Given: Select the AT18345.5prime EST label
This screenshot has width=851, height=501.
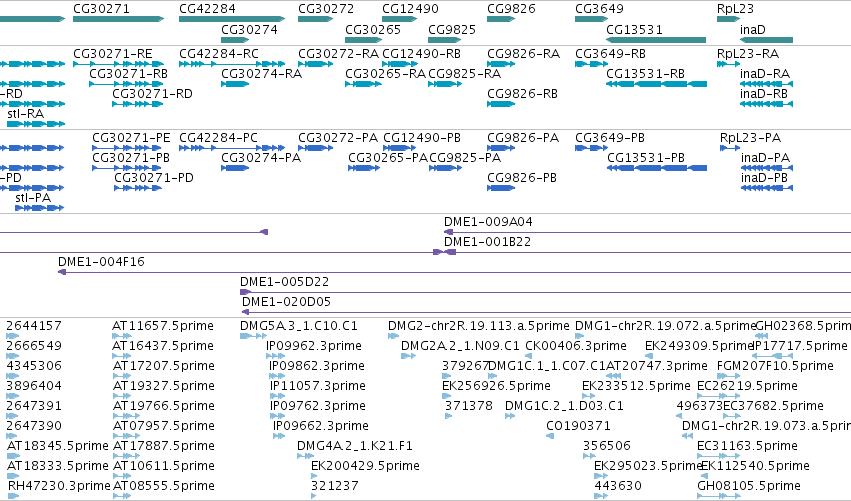Looking at the screenshot, I should [x=58, y=446].
